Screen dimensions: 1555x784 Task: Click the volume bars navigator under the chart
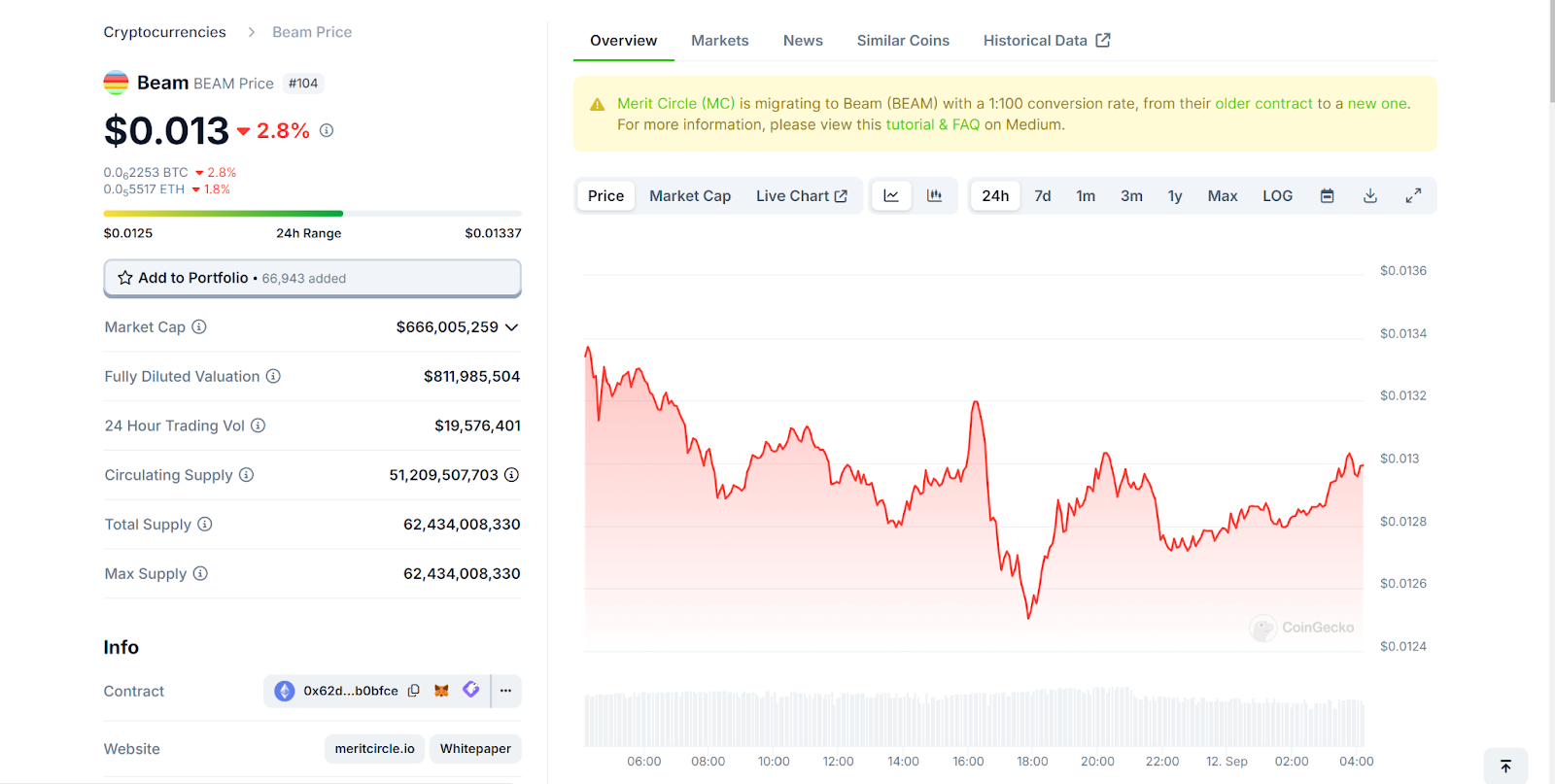[x=974, y=718]
